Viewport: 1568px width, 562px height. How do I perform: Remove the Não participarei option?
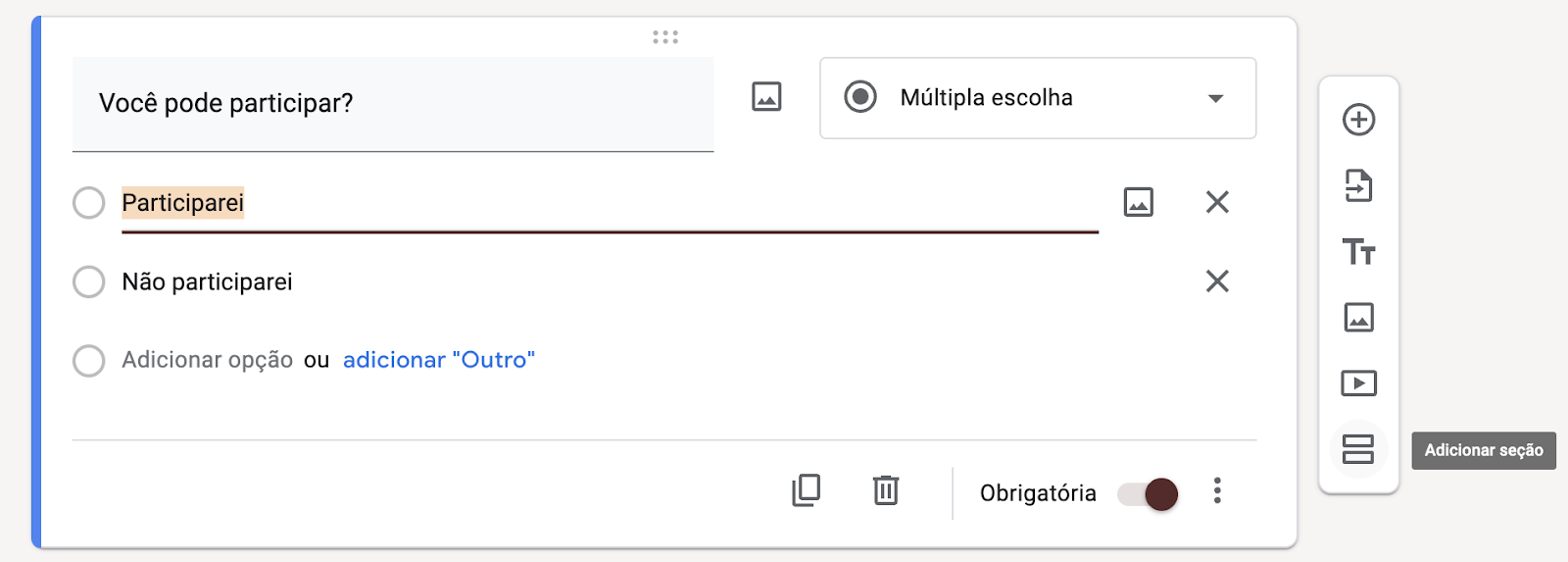tap(1217, 281)
